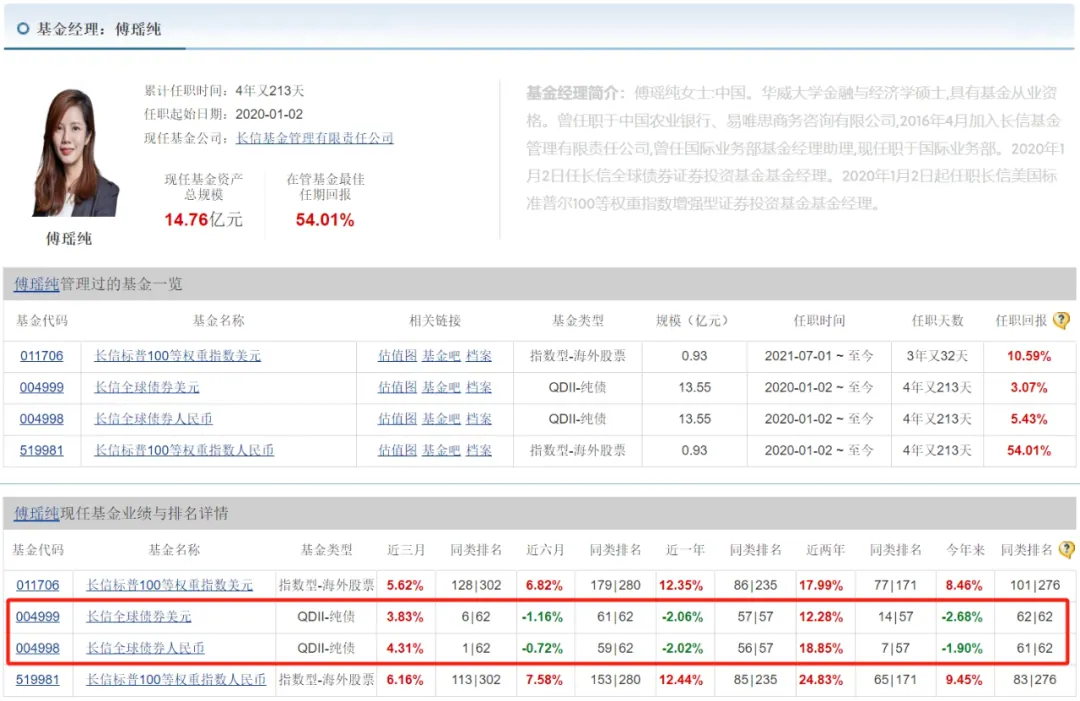The width and height of the screenshot is (1080, 701).
Task: Open 长信标普100等权重指数人民币 in performance ranking table
Action: pyautogui.click(x=176, y=680)
